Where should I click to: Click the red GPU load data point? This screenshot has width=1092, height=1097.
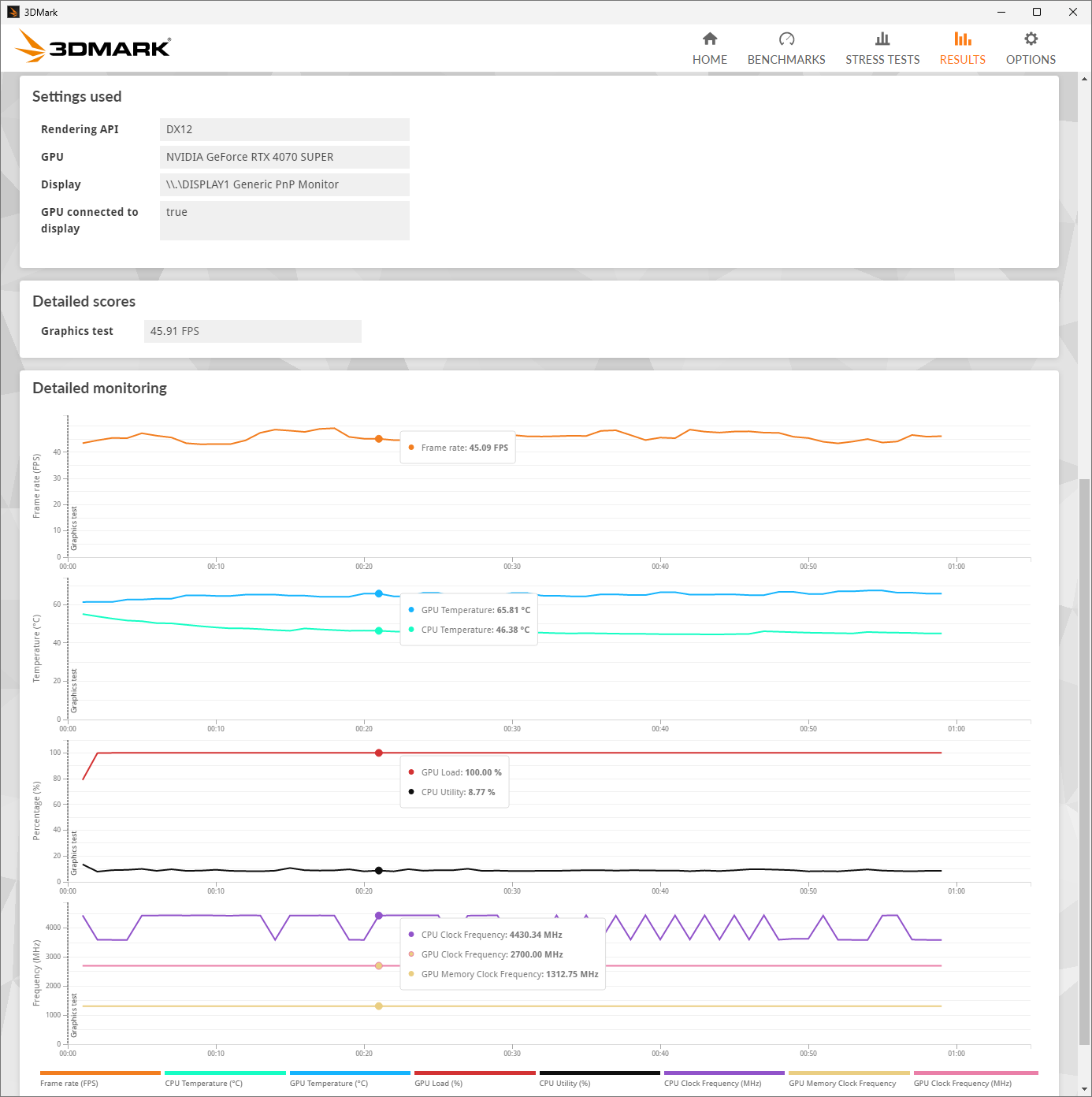point(379,753)
